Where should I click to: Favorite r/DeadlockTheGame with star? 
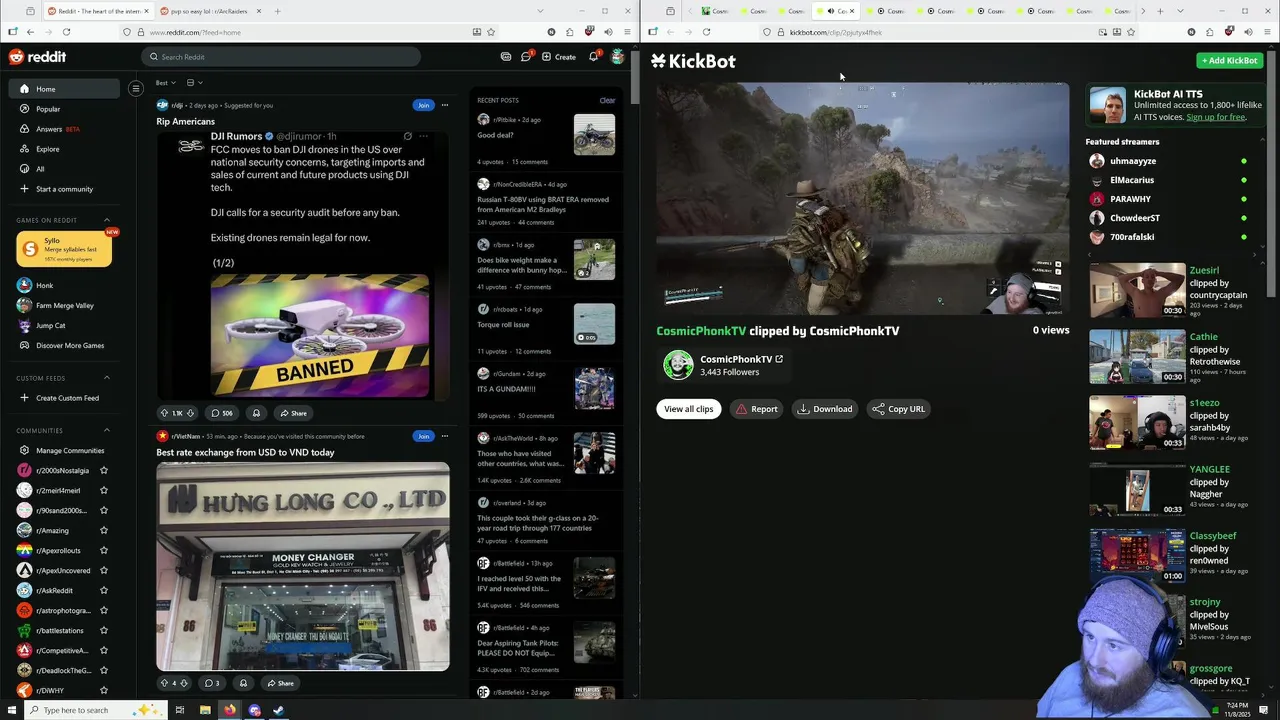pos(104,670)
